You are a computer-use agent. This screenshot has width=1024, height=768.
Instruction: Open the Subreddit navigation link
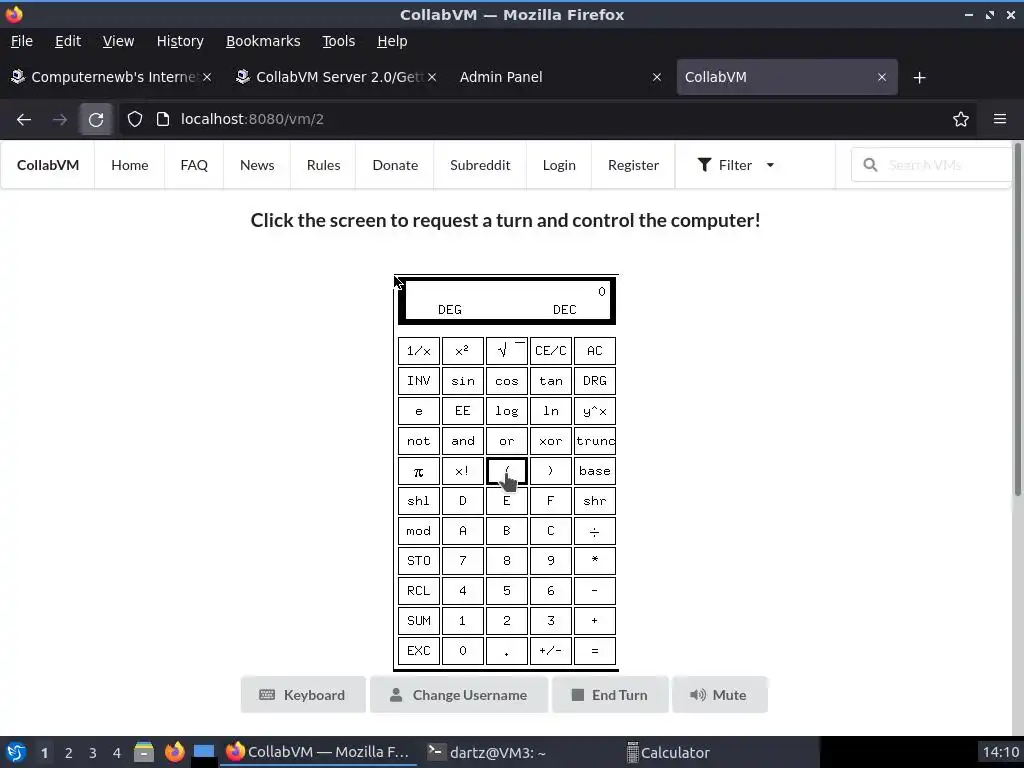tap(480, 165)
